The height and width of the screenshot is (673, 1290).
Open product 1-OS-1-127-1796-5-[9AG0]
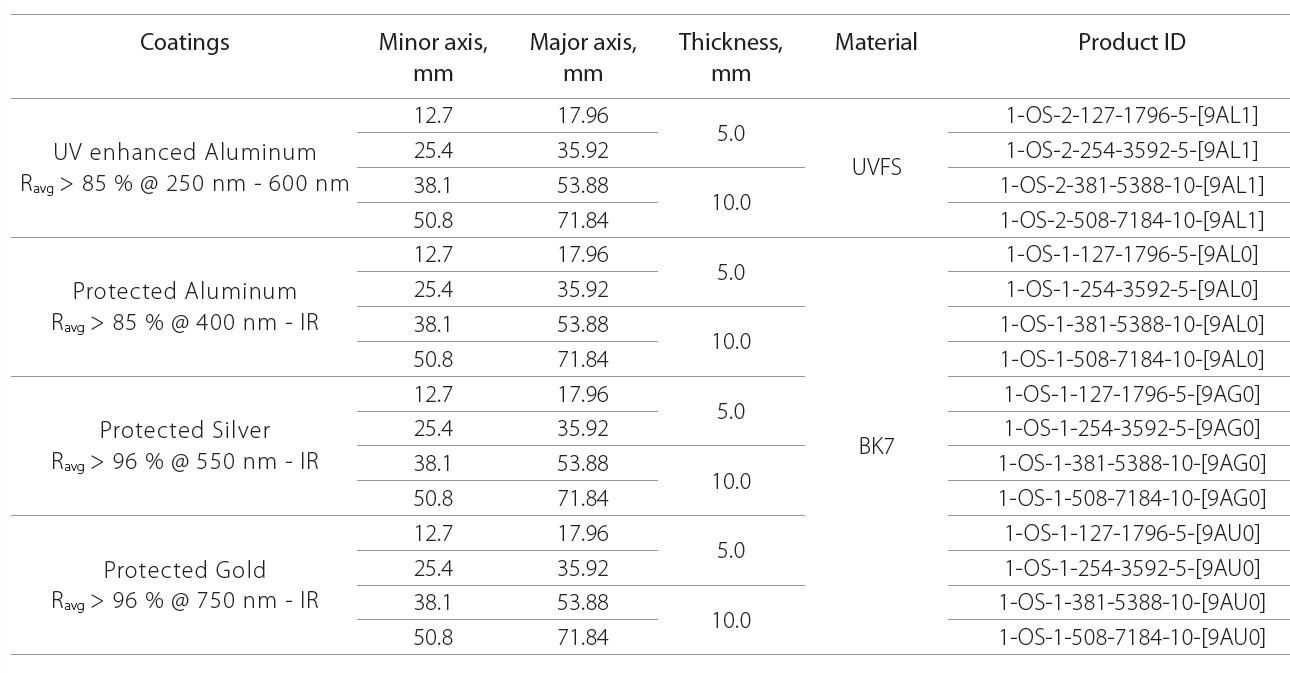point(1131,394)
